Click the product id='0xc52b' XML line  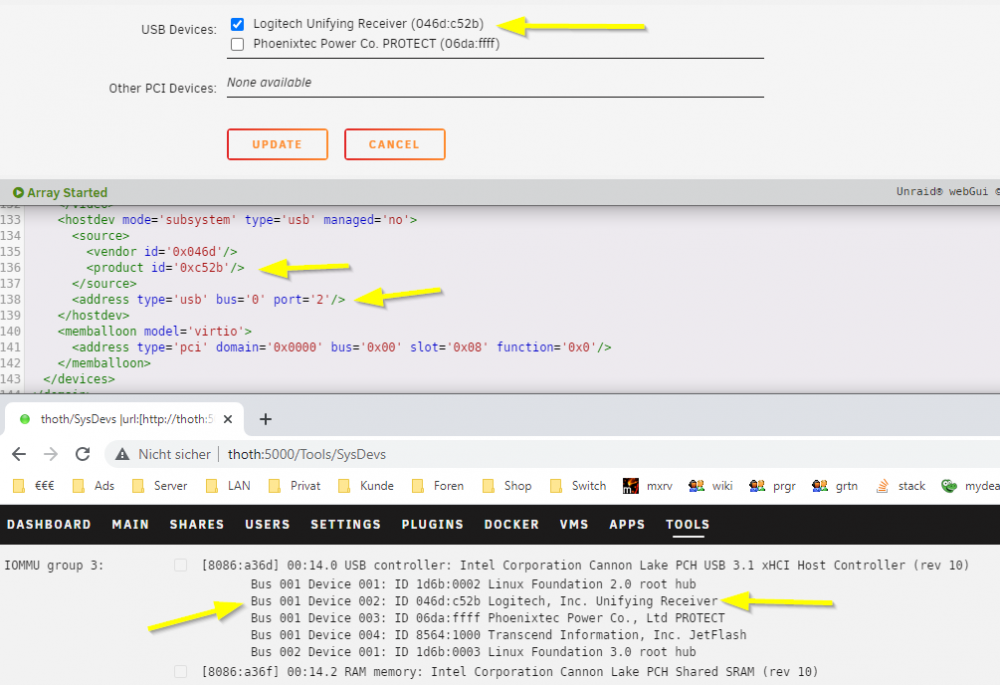coord(165,267)
